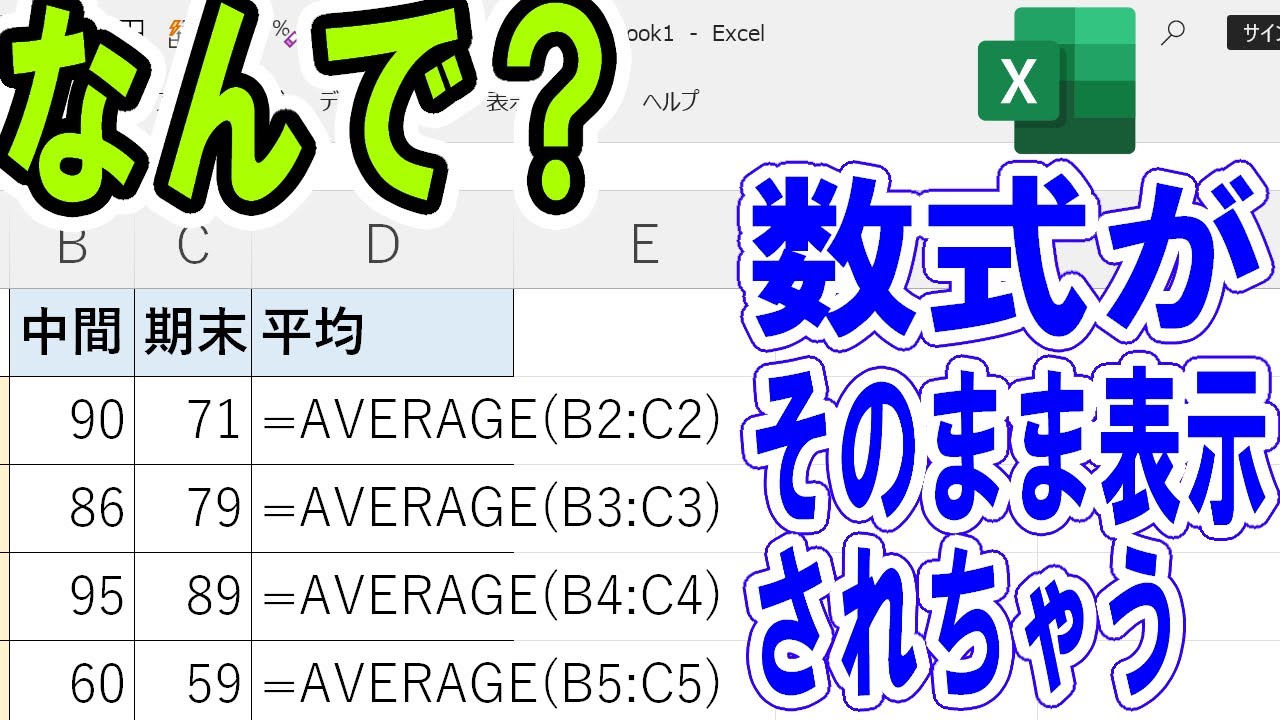
Task: Select column header B
Action: [x=72, y=246]
